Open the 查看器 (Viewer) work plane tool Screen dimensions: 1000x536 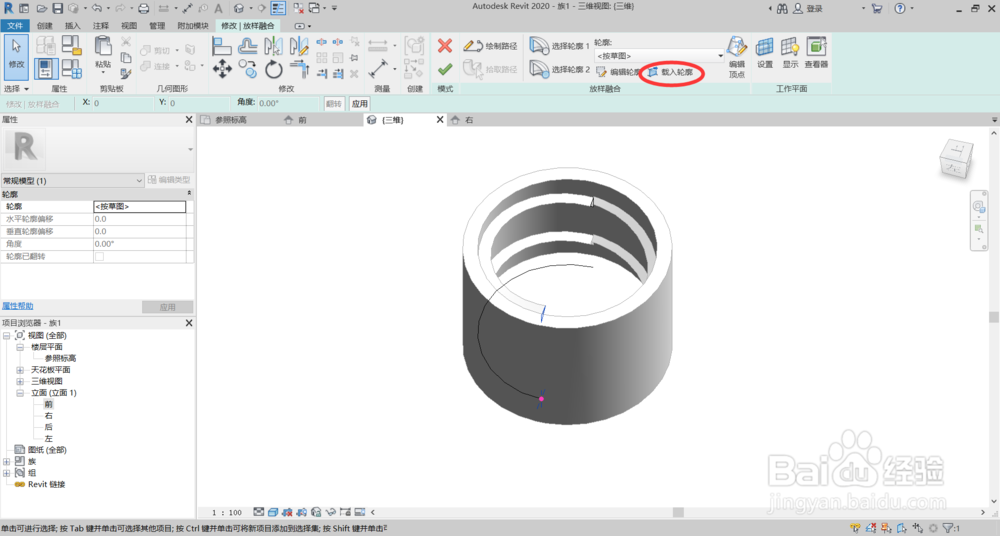coord(816,53)
